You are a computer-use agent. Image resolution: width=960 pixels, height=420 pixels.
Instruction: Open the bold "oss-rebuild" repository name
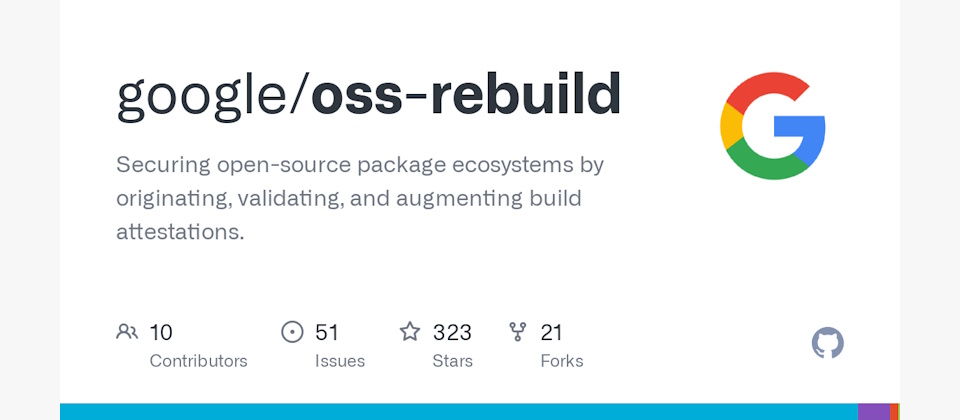point(466,96)
